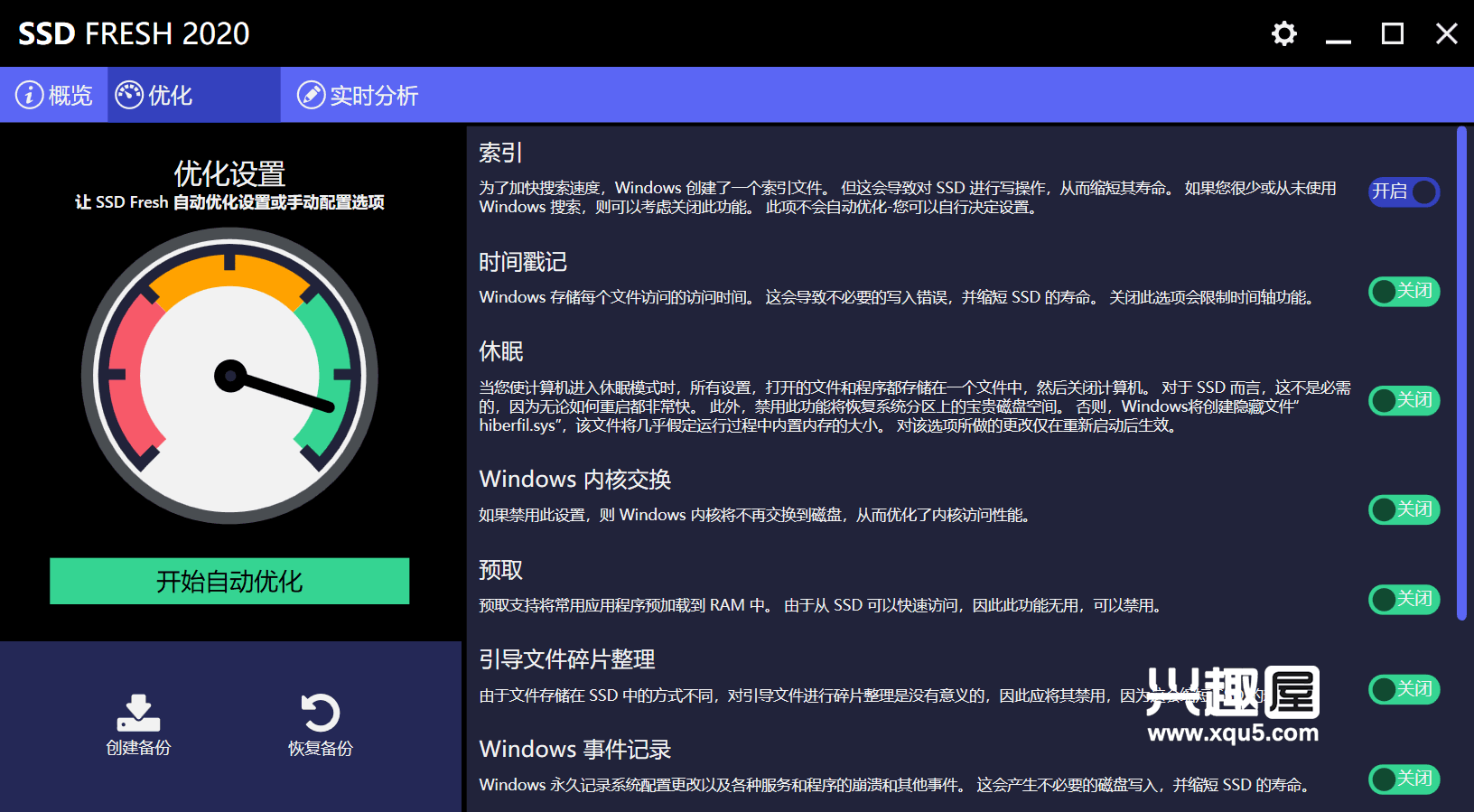Toggle the 引导文件碎片整理 switch

[x=1404, y=689]
